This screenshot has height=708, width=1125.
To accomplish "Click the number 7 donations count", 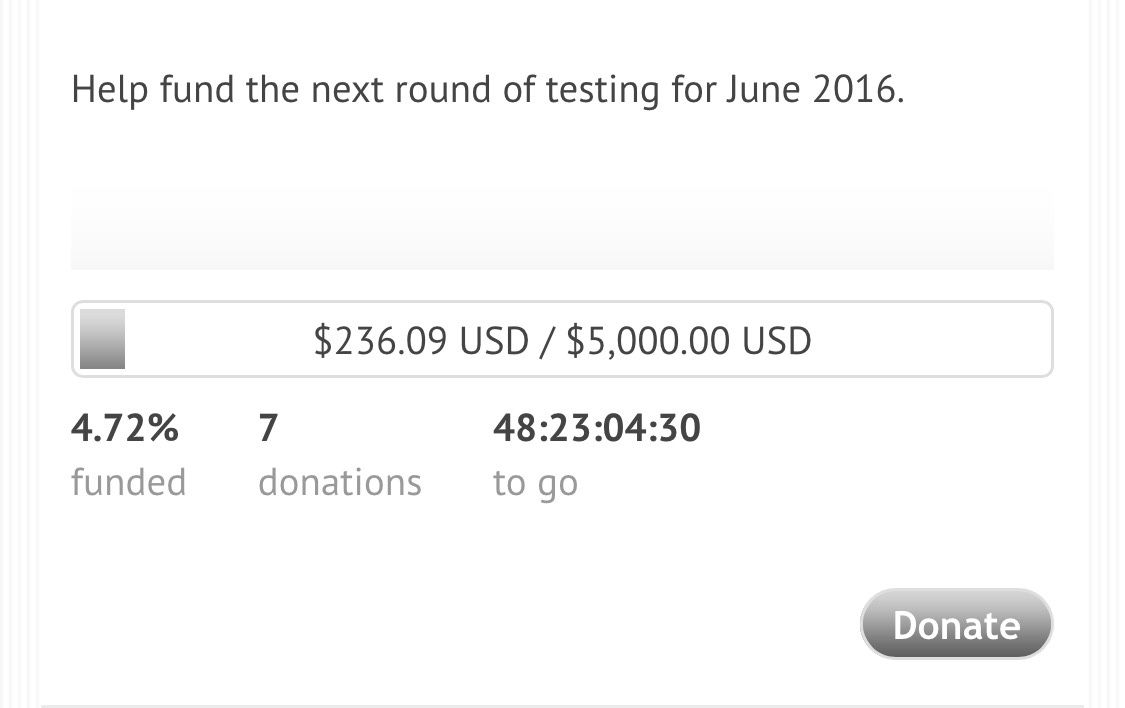I will click(267, 429).
